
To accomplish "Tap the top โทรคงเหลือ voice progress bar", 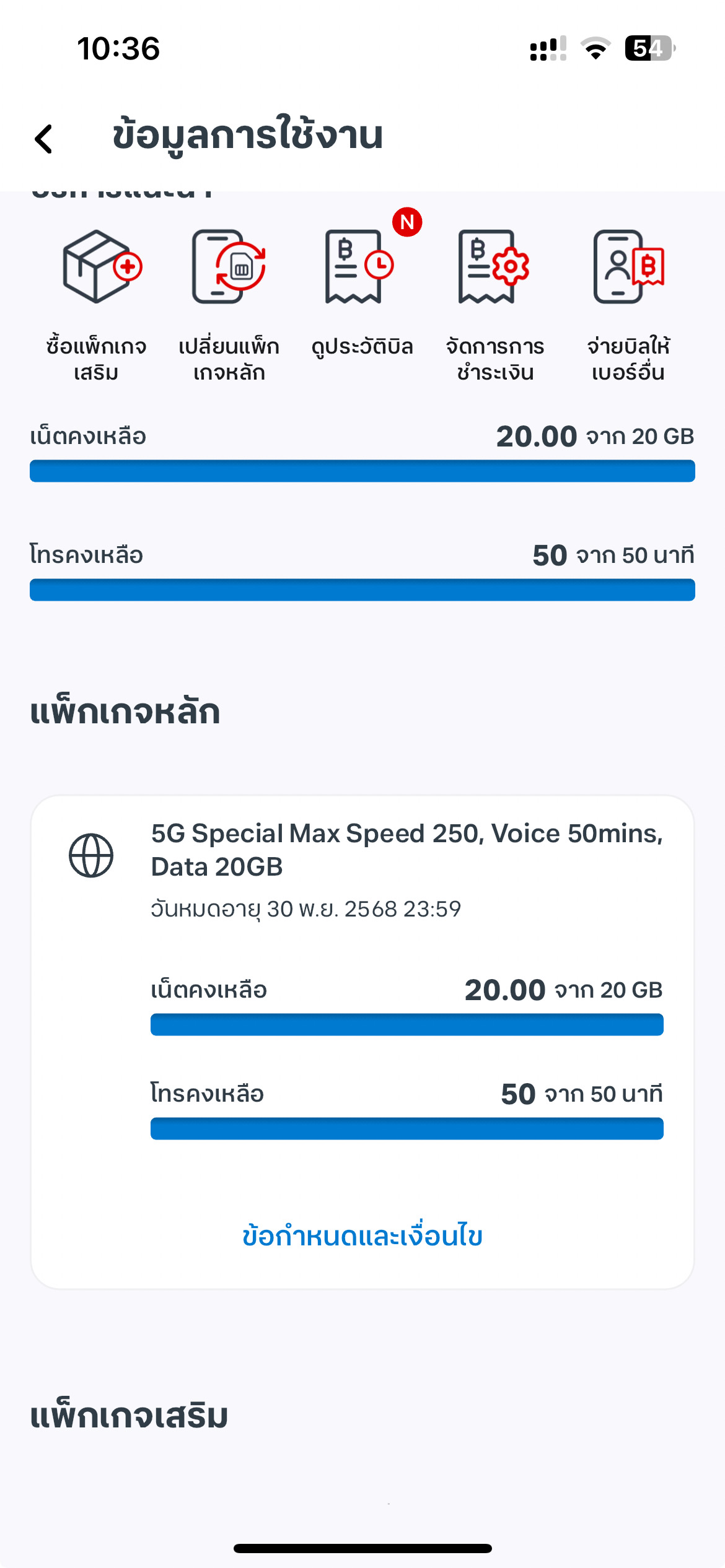I will pyautogui.click(x=362, y=590).
